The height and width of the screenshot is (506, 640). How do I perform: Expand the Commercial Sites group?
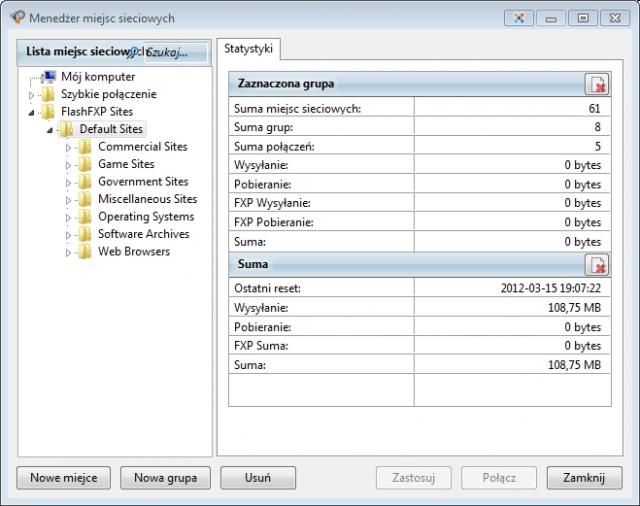coord(69,148)
